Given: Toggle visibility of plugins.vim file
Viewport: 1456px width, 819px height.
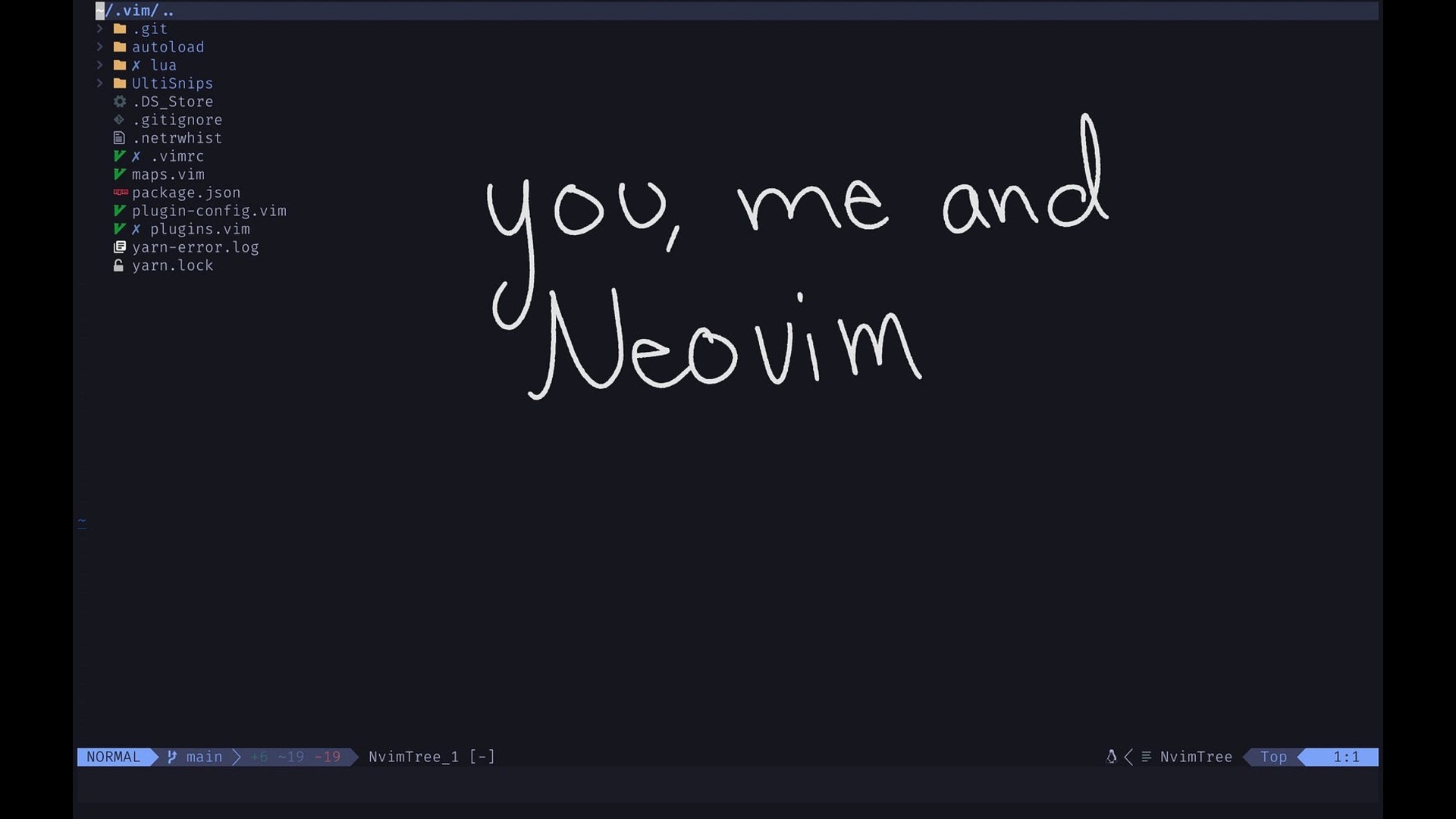Looking at the screenshot, I should coord(200,229).
